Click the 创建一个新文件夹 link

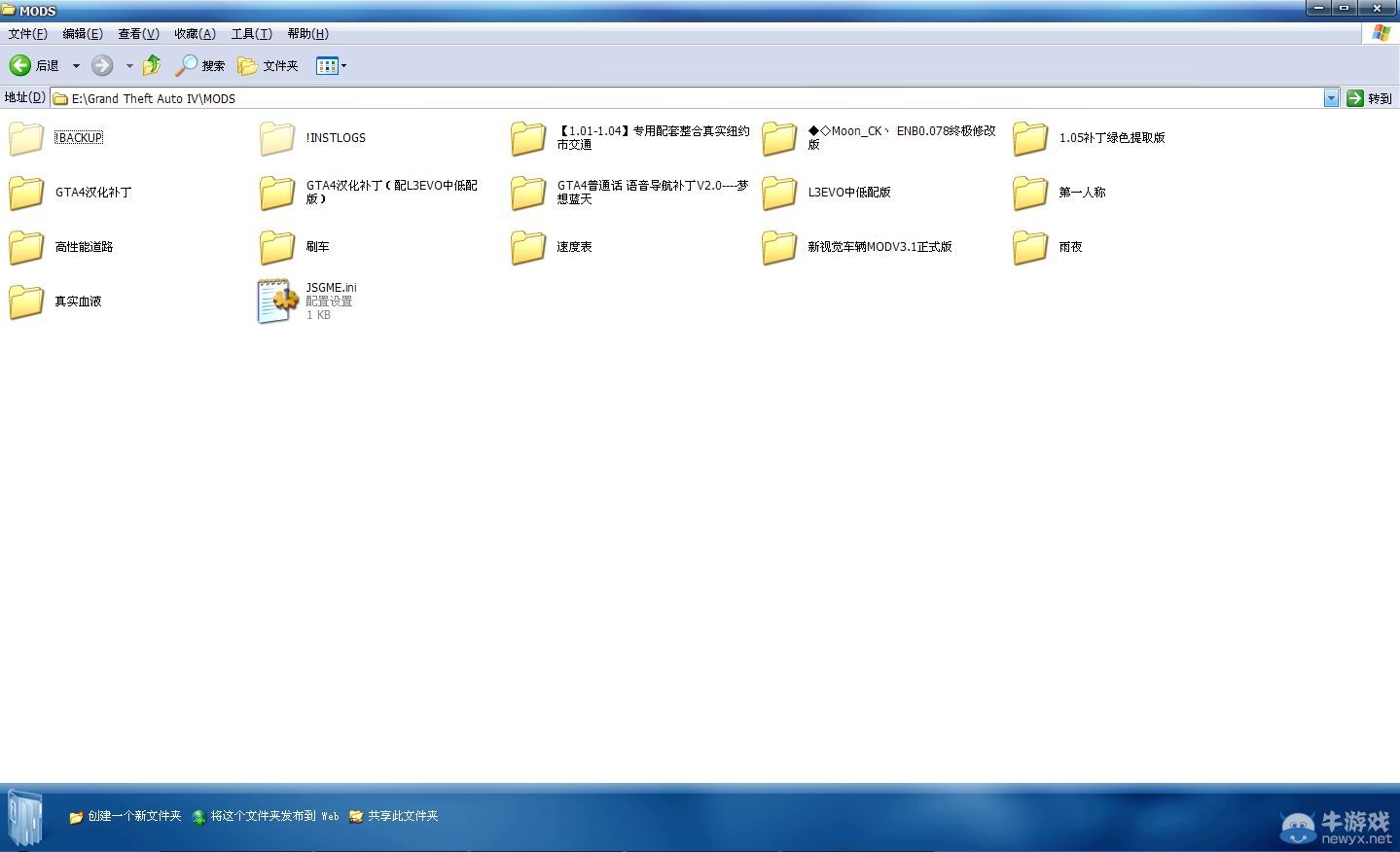click(x=126, y=816)
